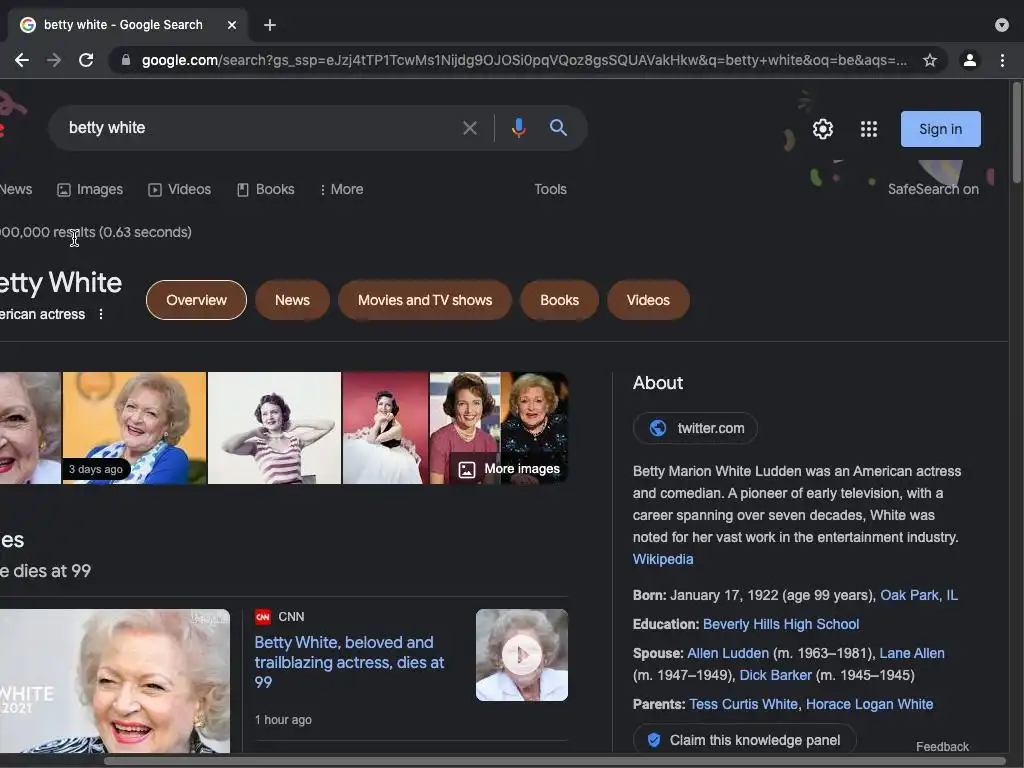This screenshot has width=1024, height=768.
Task: Click the More images button
Action: click(509, 469)
